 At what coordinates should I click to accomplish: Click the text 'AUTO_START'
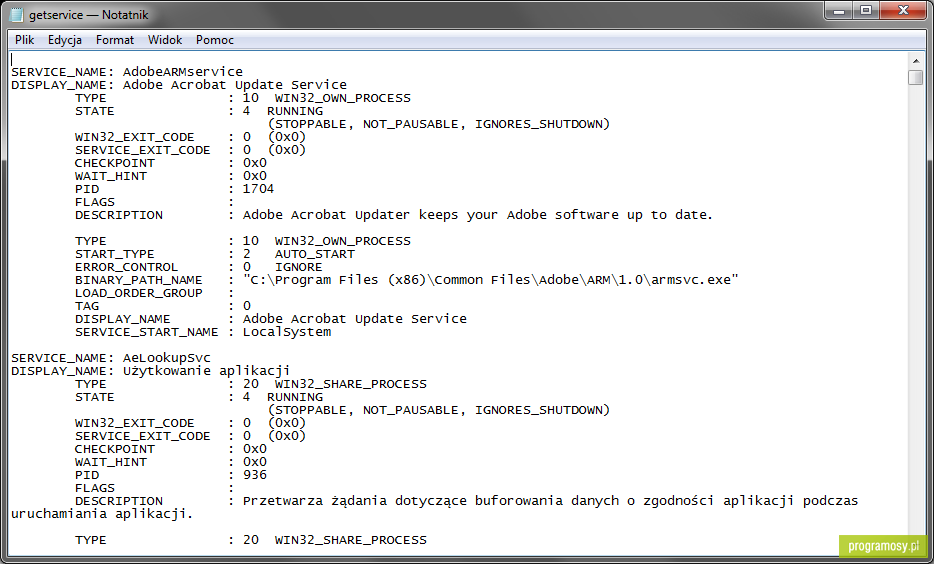315,254
